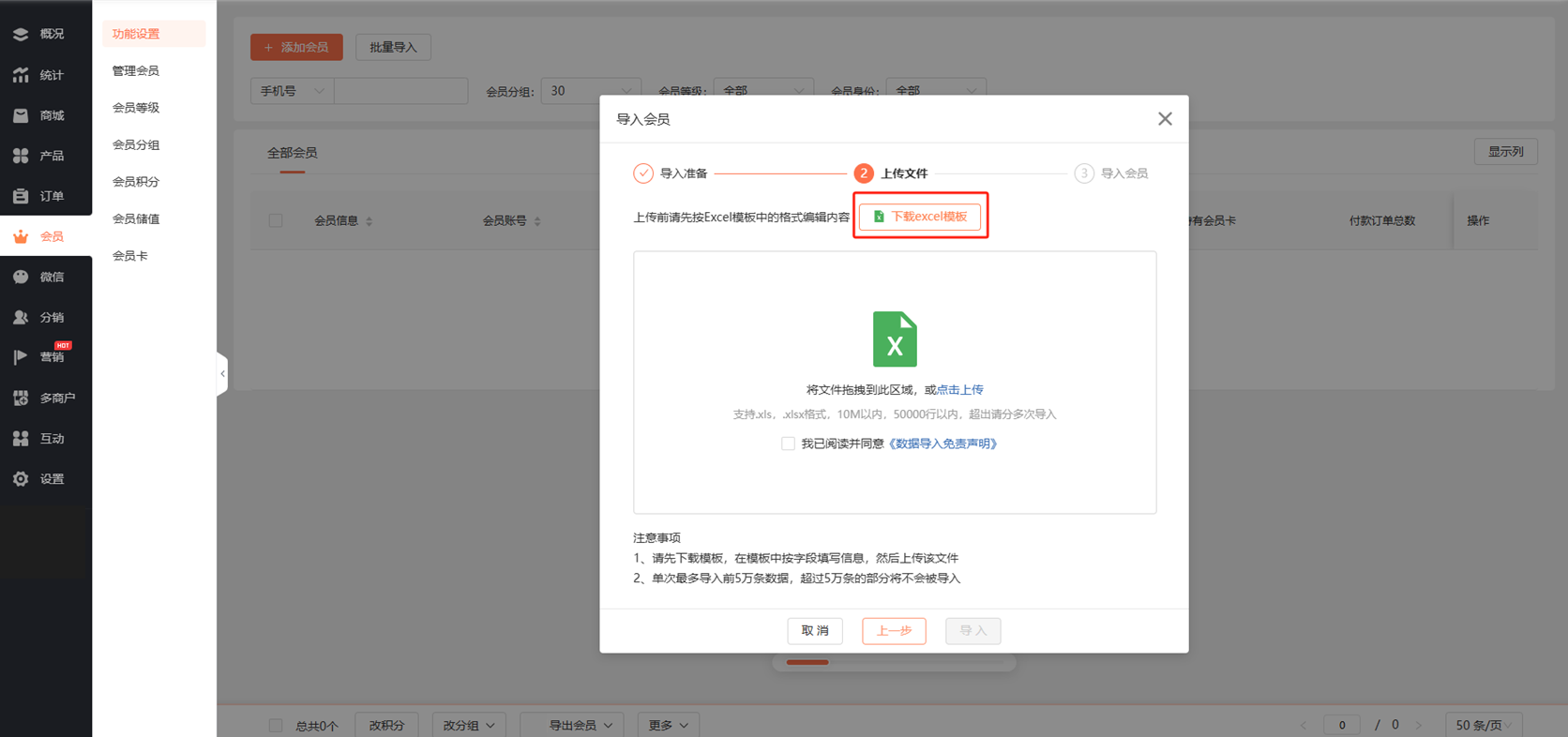Click the 操作 column header
Image resolution: width=1568 pixels, height=737 pixels.
pos(1478,221)
